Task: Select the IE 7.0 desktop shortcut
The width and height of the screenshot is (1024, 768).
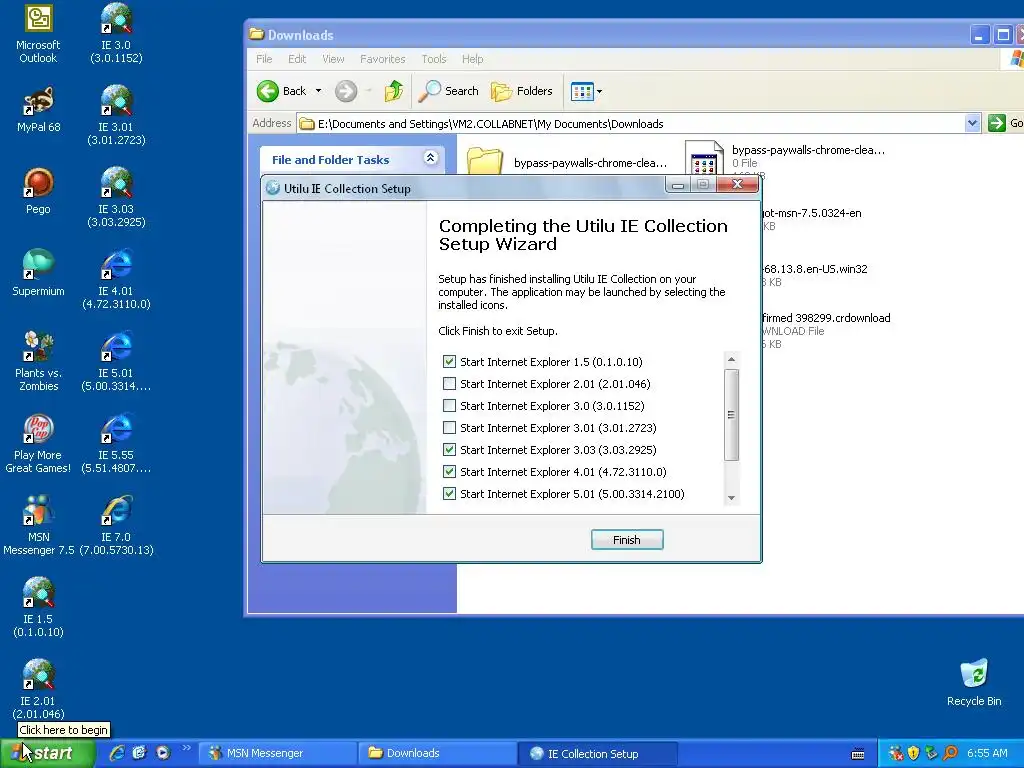Action: tap(116, 526)
